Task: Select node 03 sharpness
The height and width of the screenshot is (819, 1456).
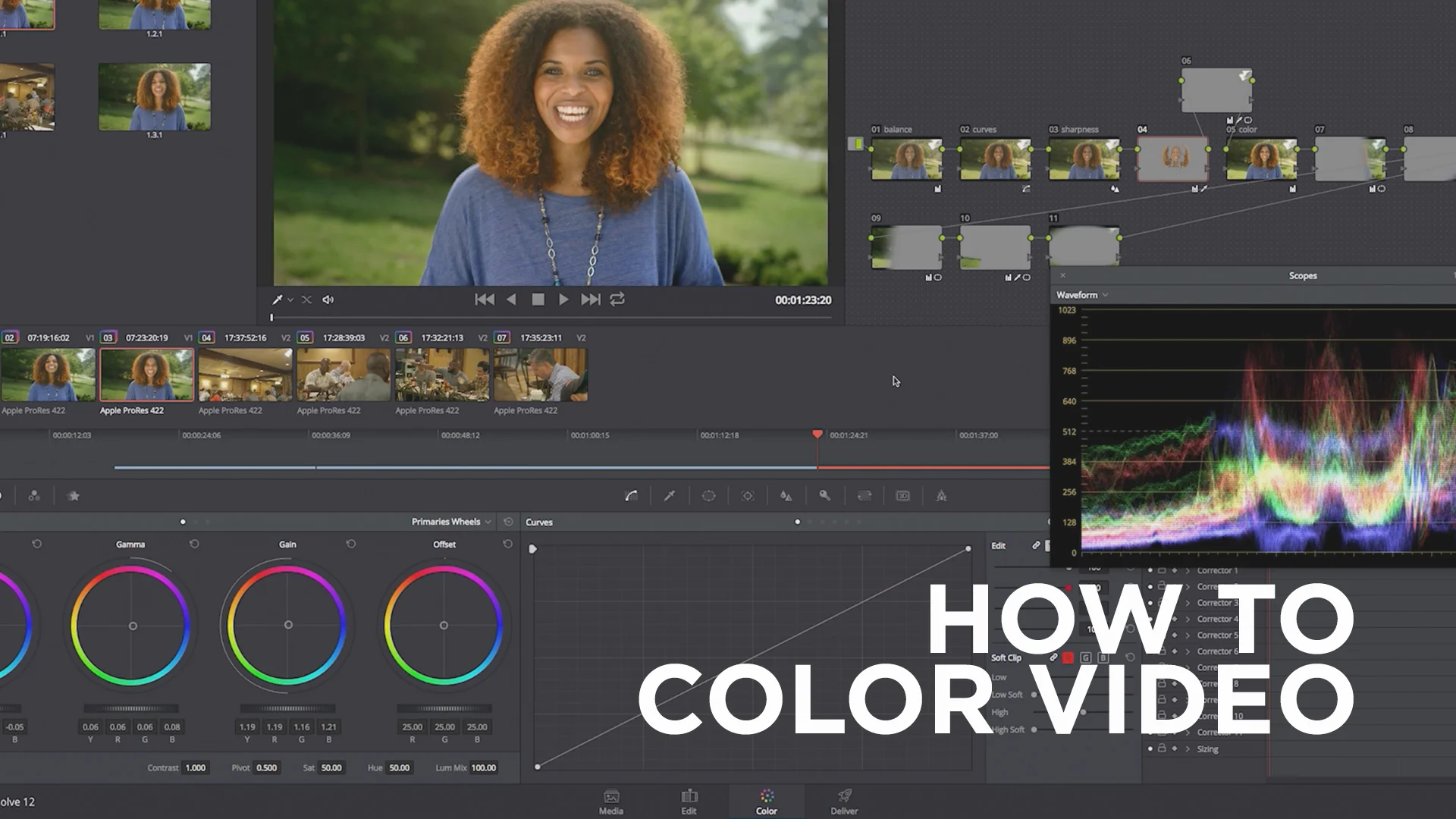Action: 1084,158
